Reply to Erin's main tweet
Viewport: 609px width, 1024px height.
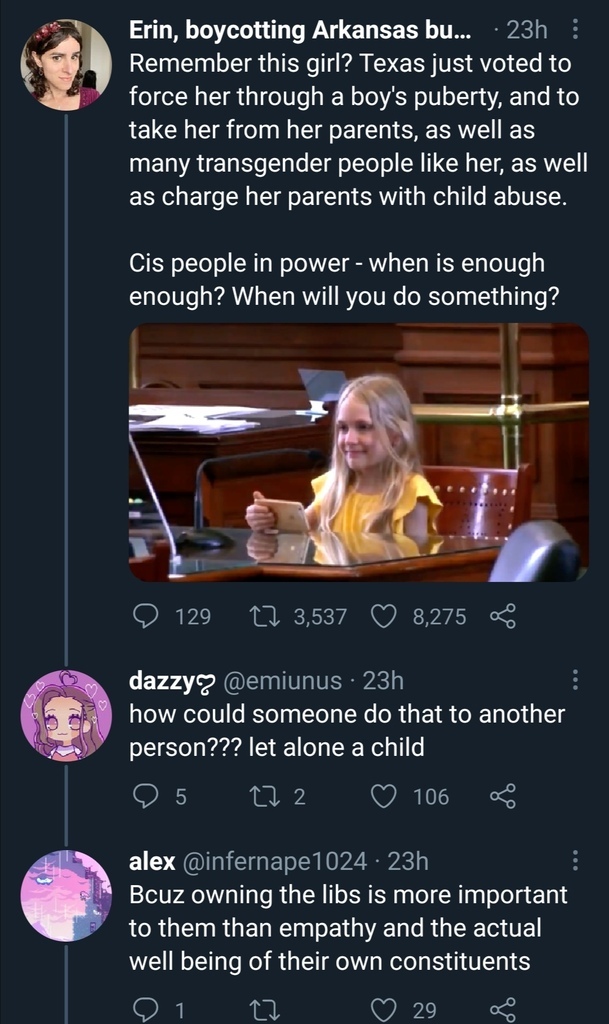147,617
